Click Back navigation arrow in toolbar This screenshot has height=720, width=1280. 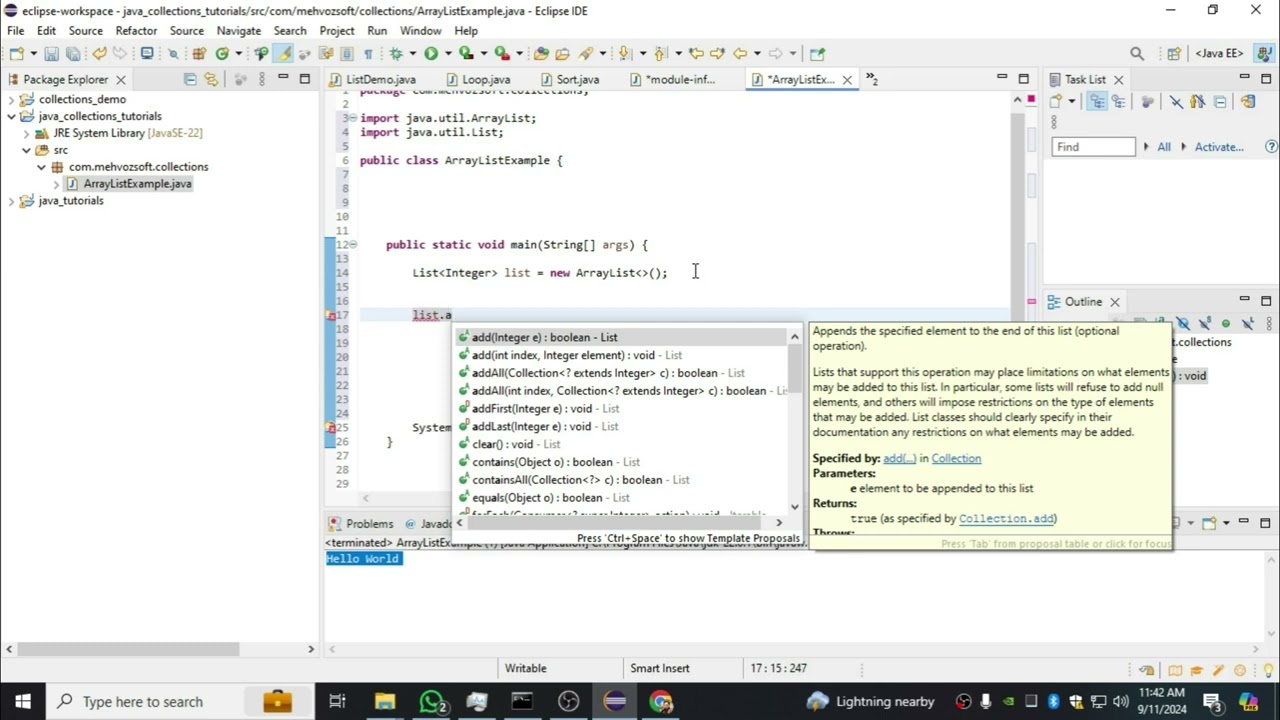pyautogui.click(x=739, y=53)
